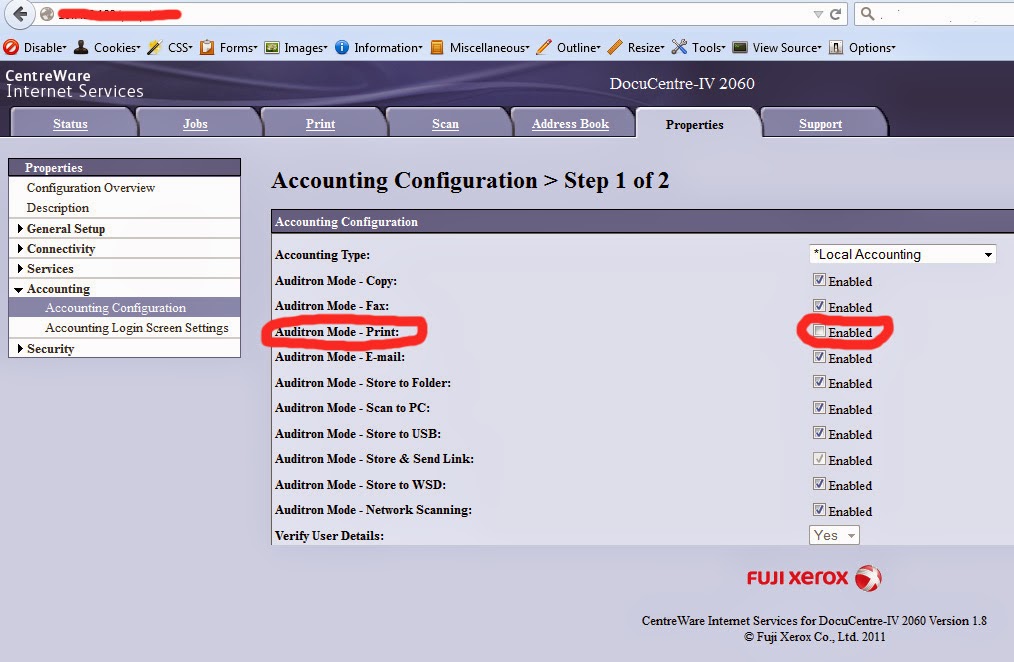Toggle Auditron Mode - Fax Enabled checkbox

[x=819, y=306]
